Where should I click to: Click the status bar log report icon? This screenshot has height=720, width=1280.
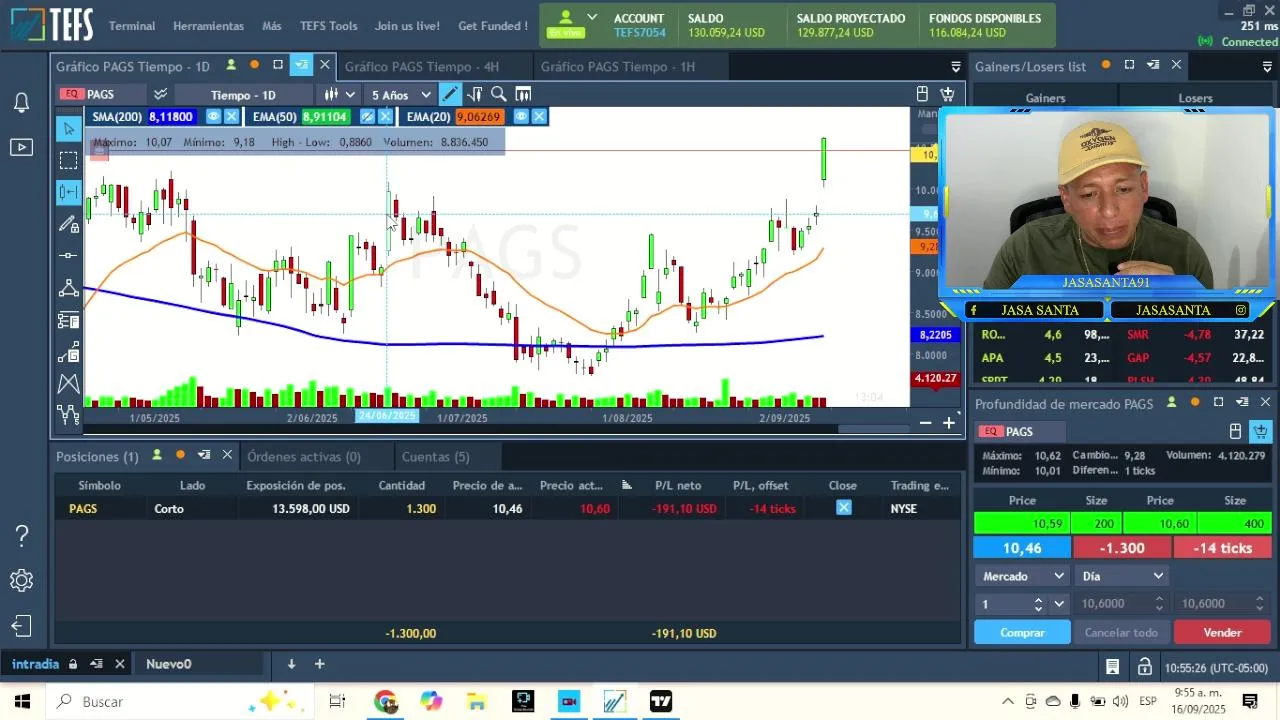click(1112, 667)
